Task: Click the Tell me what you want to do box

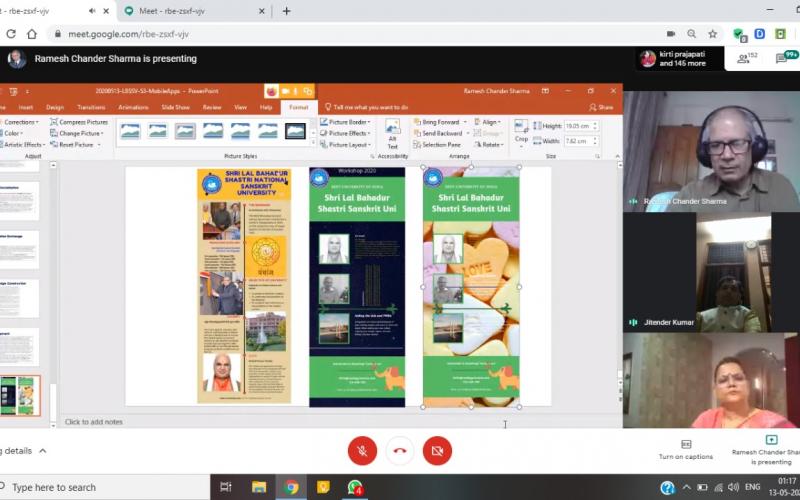Action: 366,108
